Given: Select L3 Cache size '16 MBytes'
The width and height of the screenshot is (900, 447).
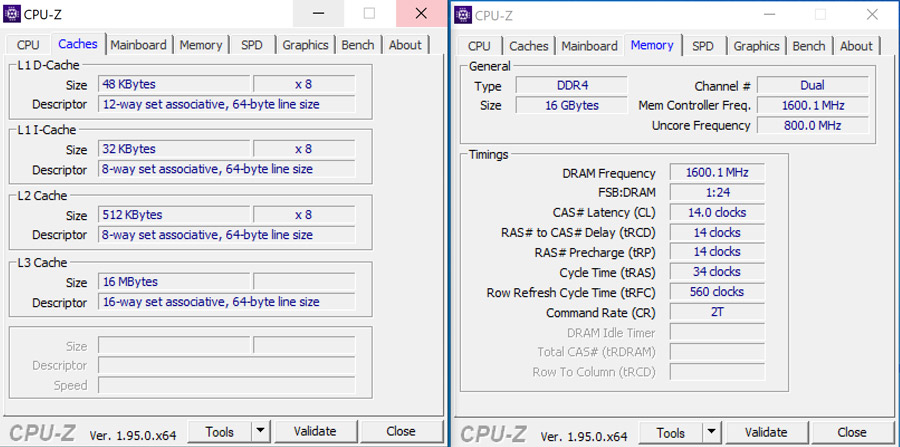Looking at the screenshot, I should tap(174, 282).
